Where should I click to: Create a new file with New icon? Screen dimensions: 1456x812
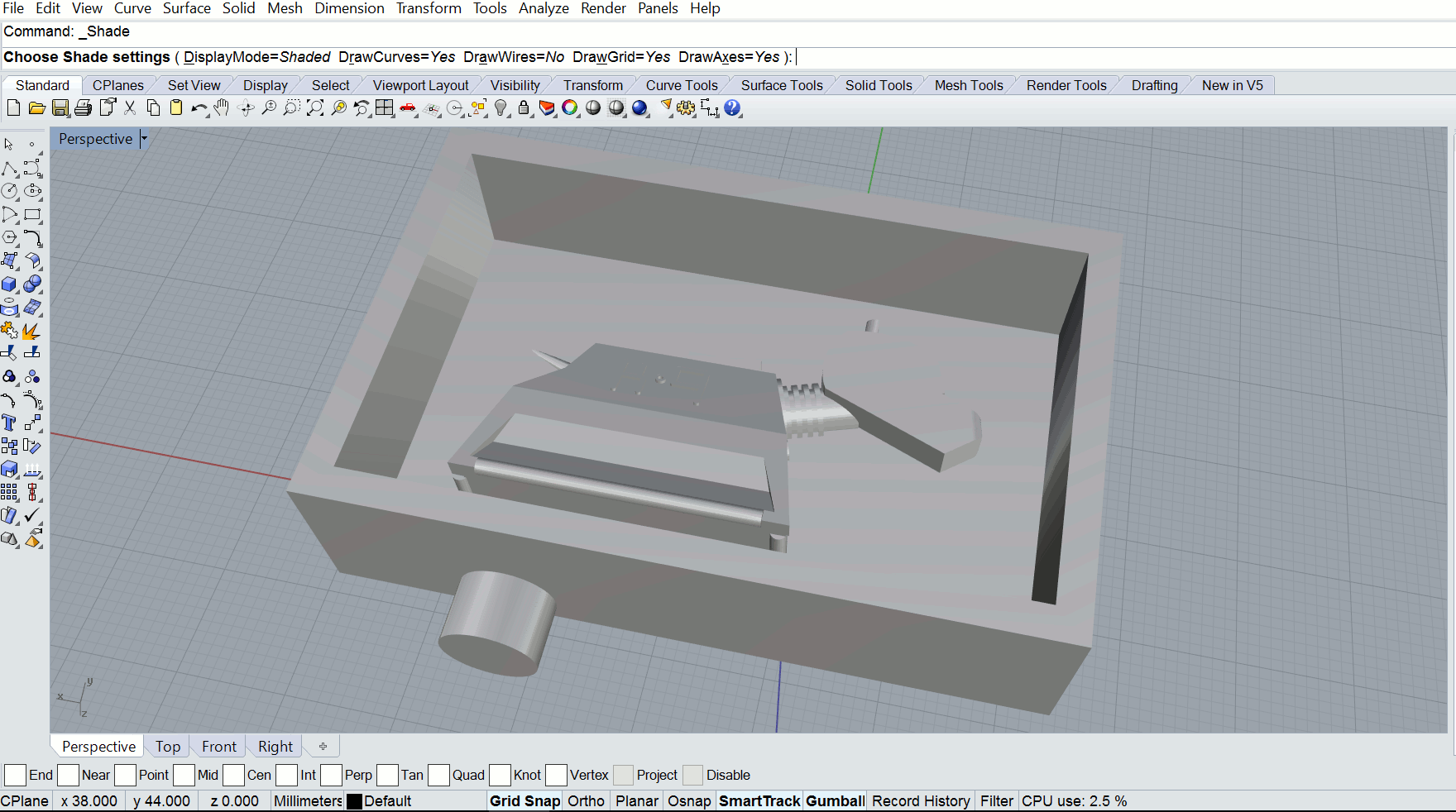pos(13,108)
